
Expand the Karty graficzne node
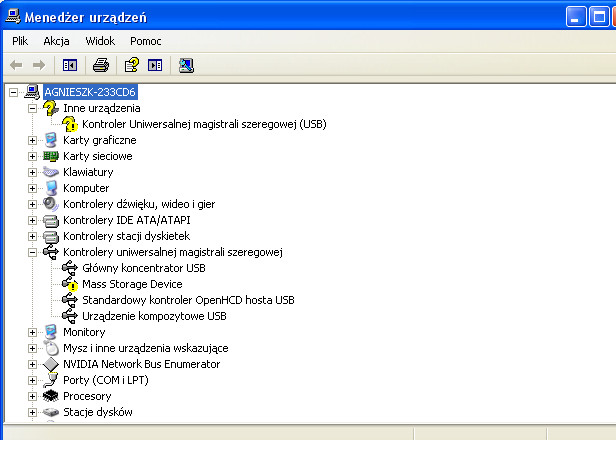click(x=33, y=140)
